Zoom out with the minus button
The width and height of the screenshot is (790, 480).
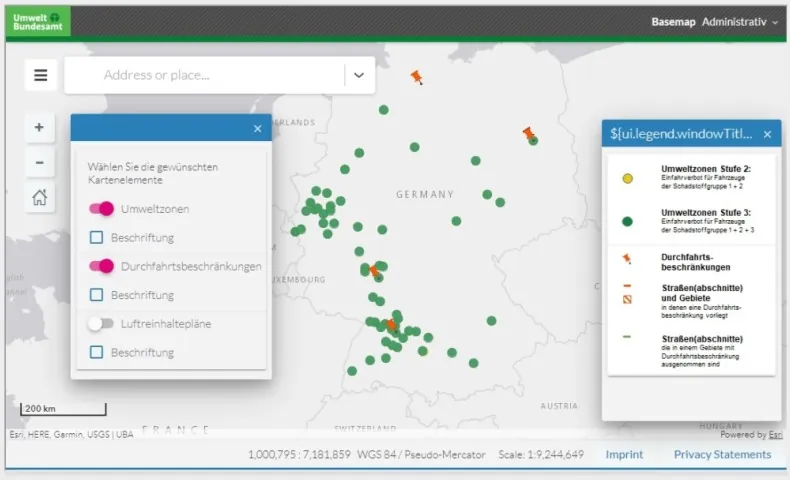tap(39, 162)
